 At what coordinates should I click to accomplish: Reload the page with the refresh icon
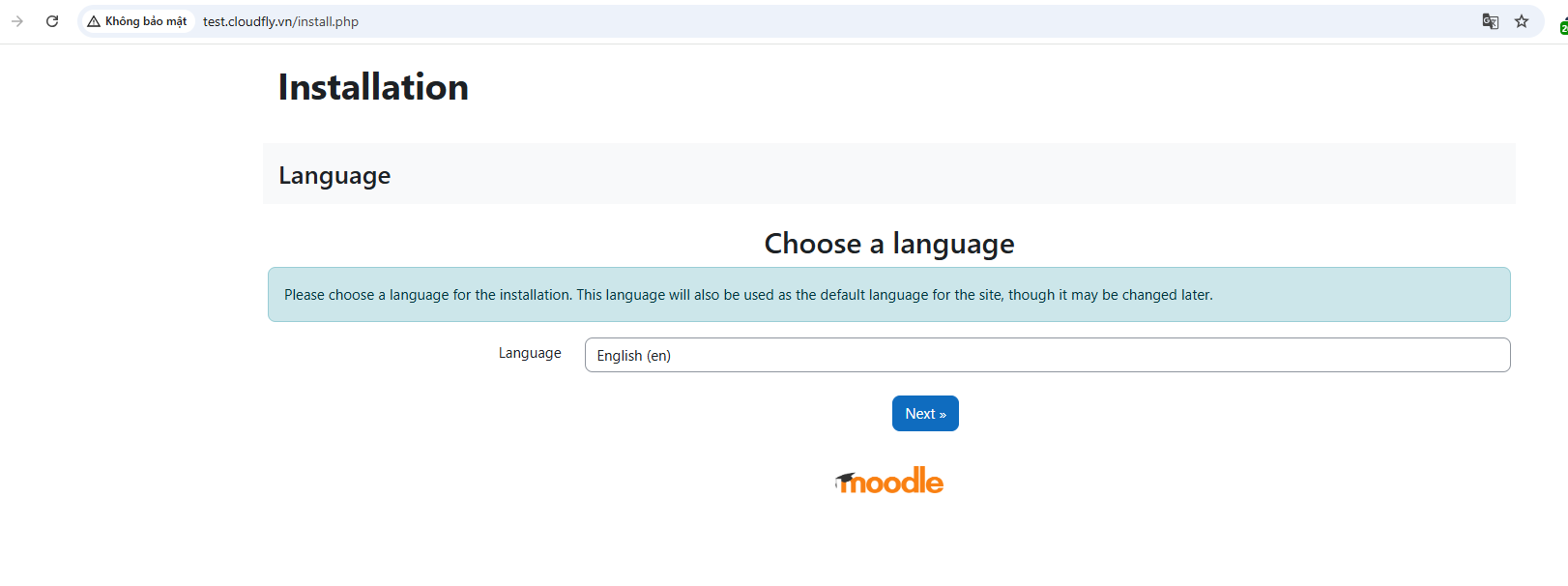point(52,21)
